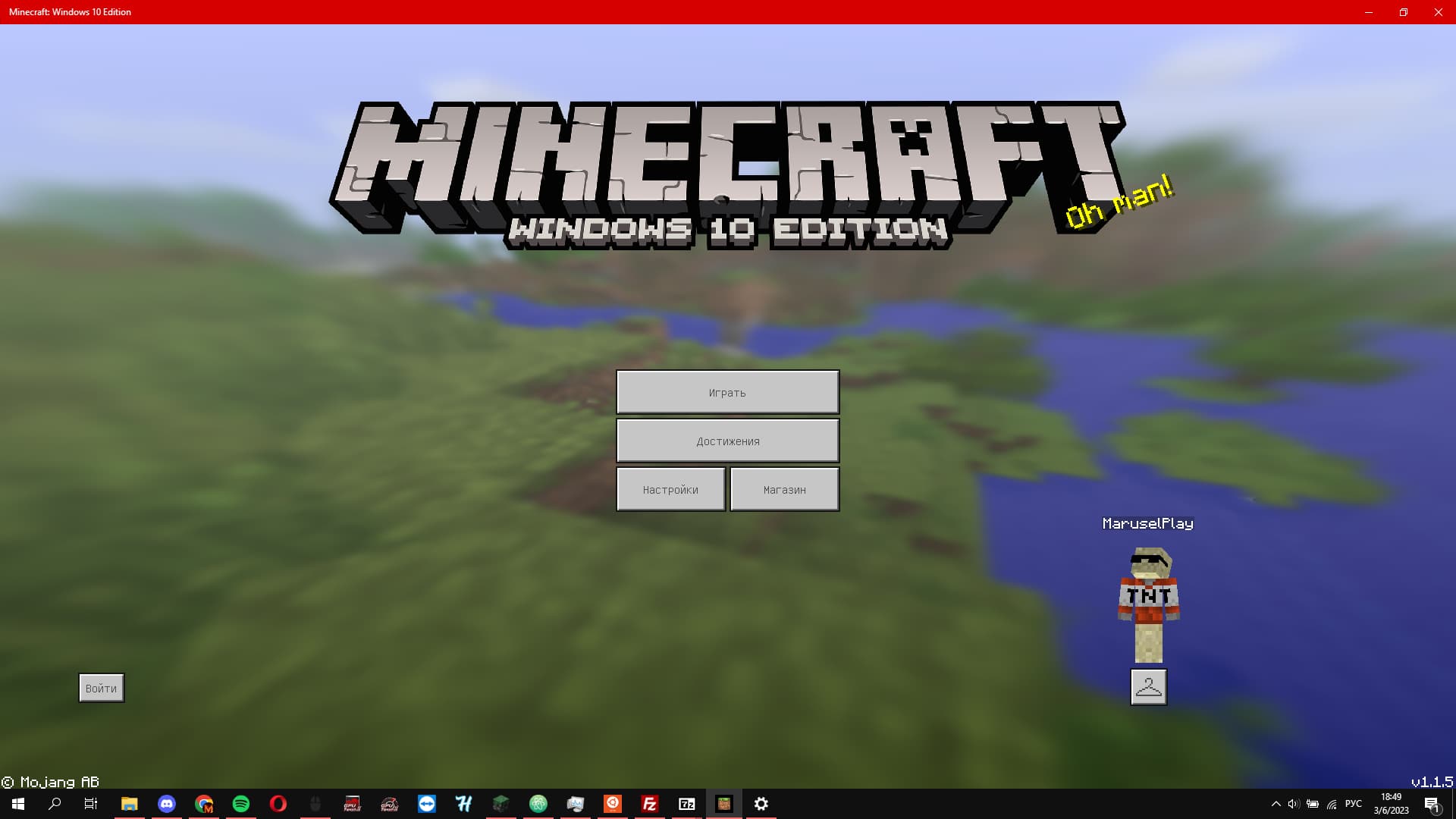This screenshot has height=819, width=1456.
Task: Click the Играть (Play) button
Action: (727, 392)
